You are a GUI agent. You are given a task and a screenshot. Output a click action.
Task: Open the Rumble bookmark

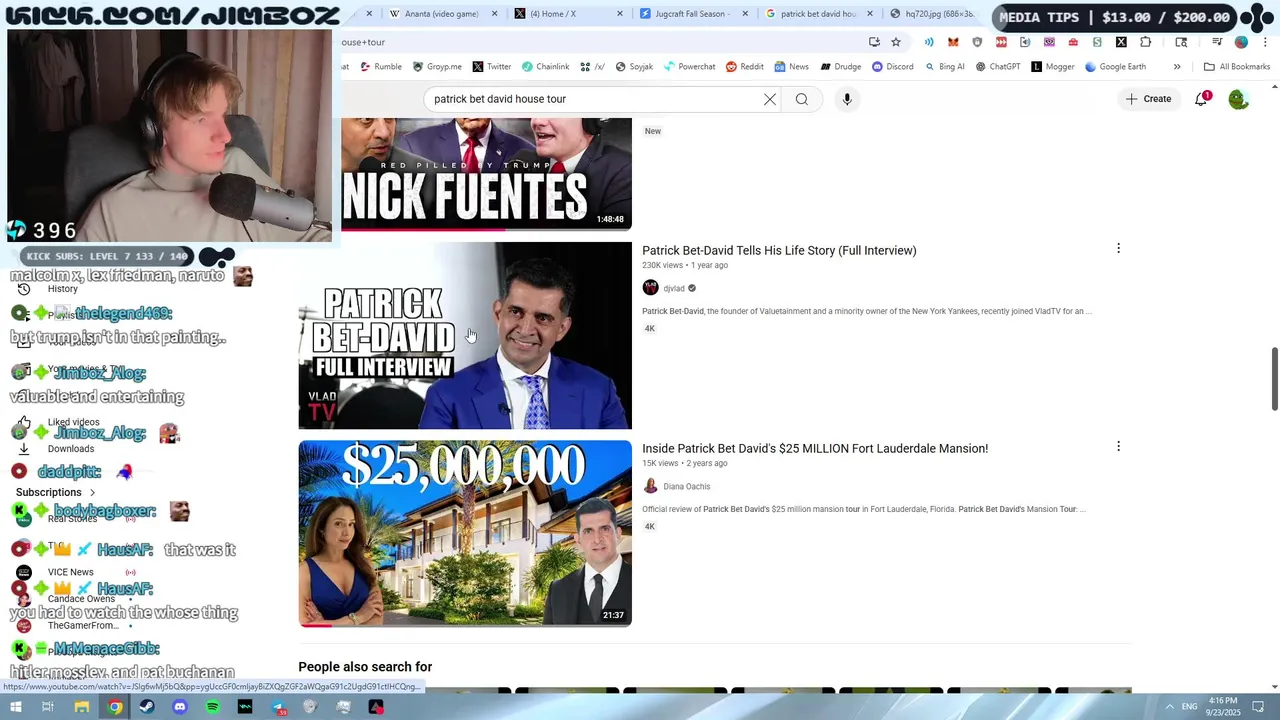(x=381, y=67)
